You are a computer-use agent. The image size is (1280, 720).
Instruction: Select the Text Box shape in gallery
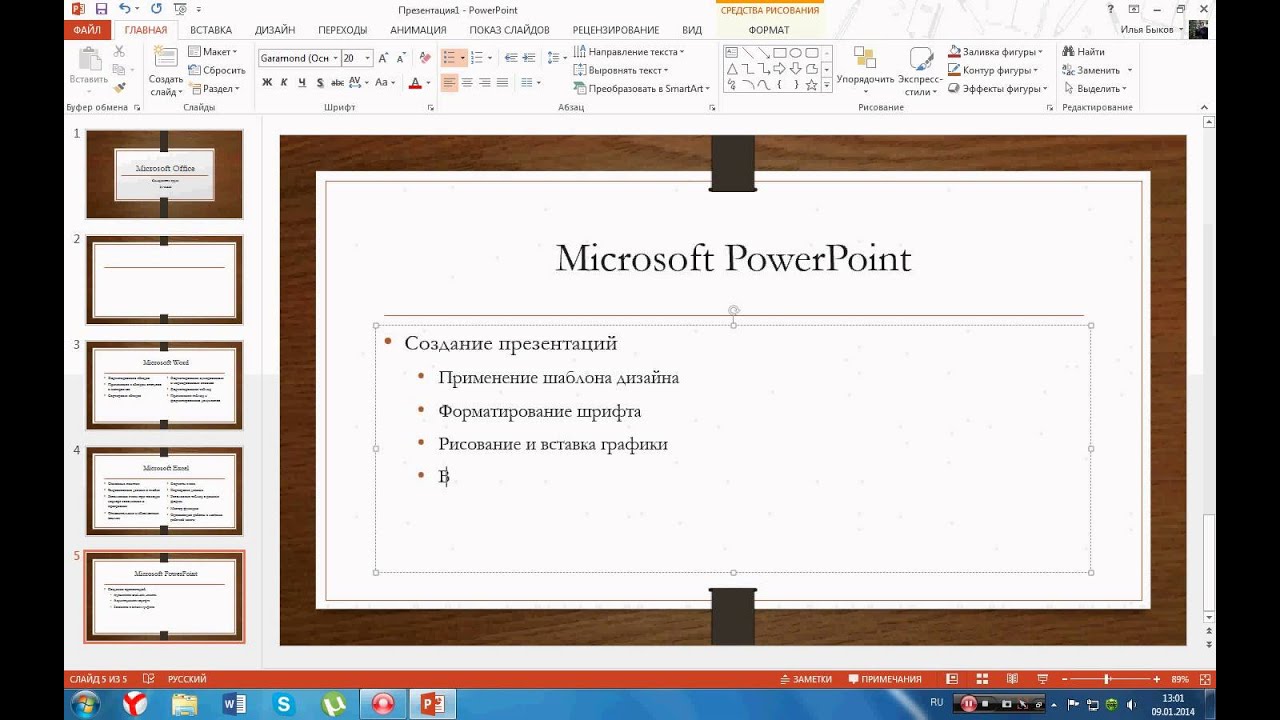click(732, 53)
